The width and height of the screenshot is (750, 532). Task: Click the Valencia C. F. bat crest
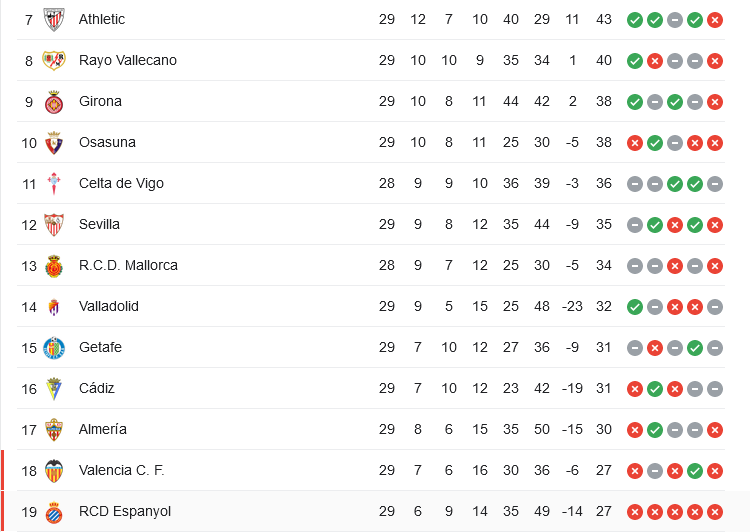54,471
